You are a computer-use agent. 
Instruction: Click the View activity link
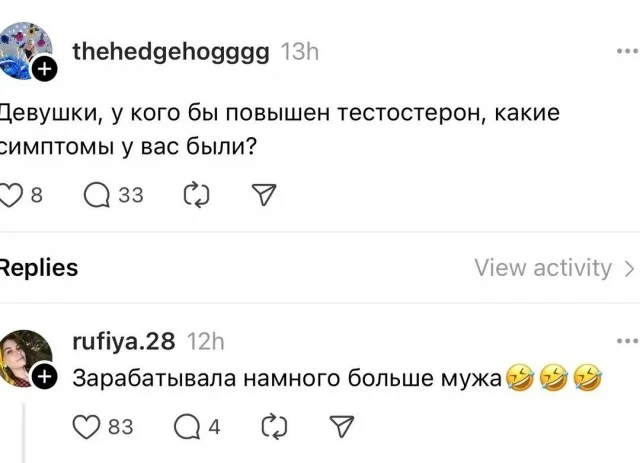(x=543, y=268)
